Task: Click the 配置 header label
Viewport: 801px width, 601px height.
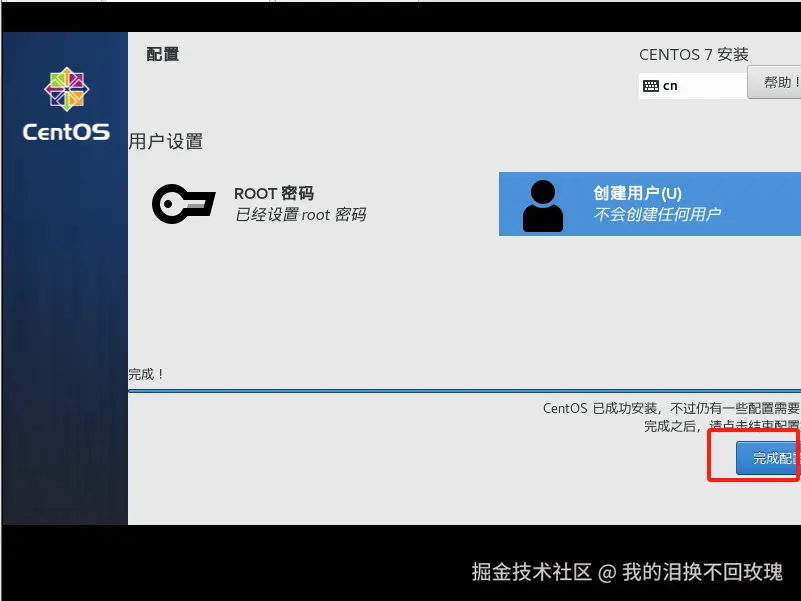Action: click(163, 54)
